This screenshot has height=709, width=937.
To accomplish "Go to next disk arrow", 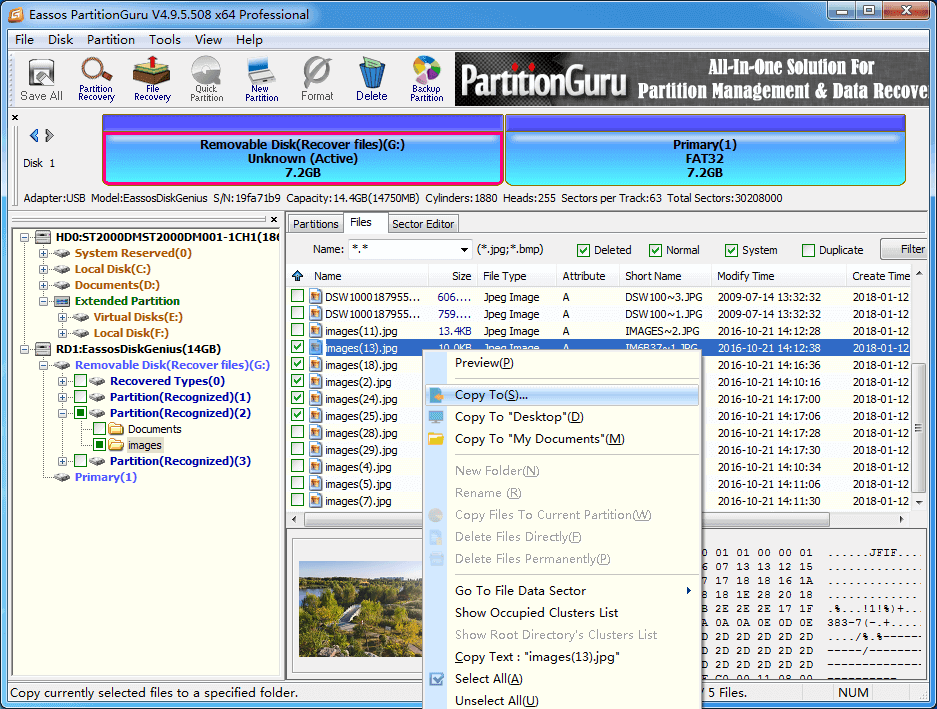I will 50,136.
